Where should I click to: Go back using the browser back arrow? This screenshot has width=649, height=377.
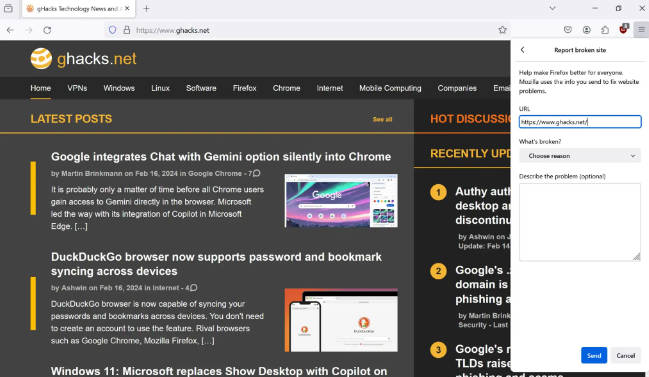[10, 30]
